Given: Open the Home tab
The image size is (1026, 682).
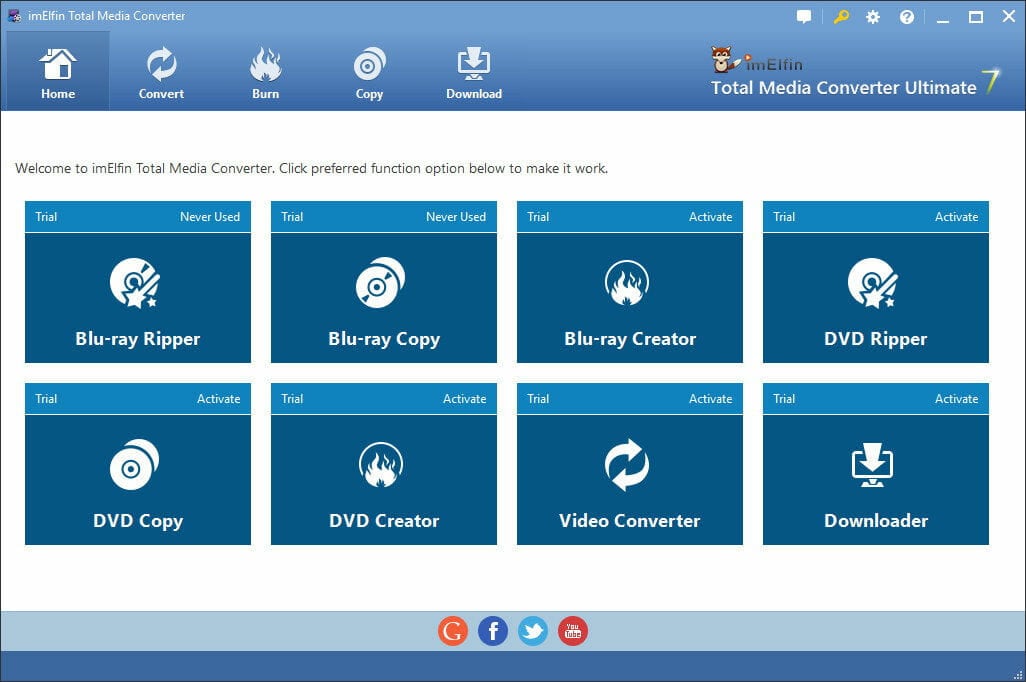Looking at the screenshot, I should click(x=58, y=72).
